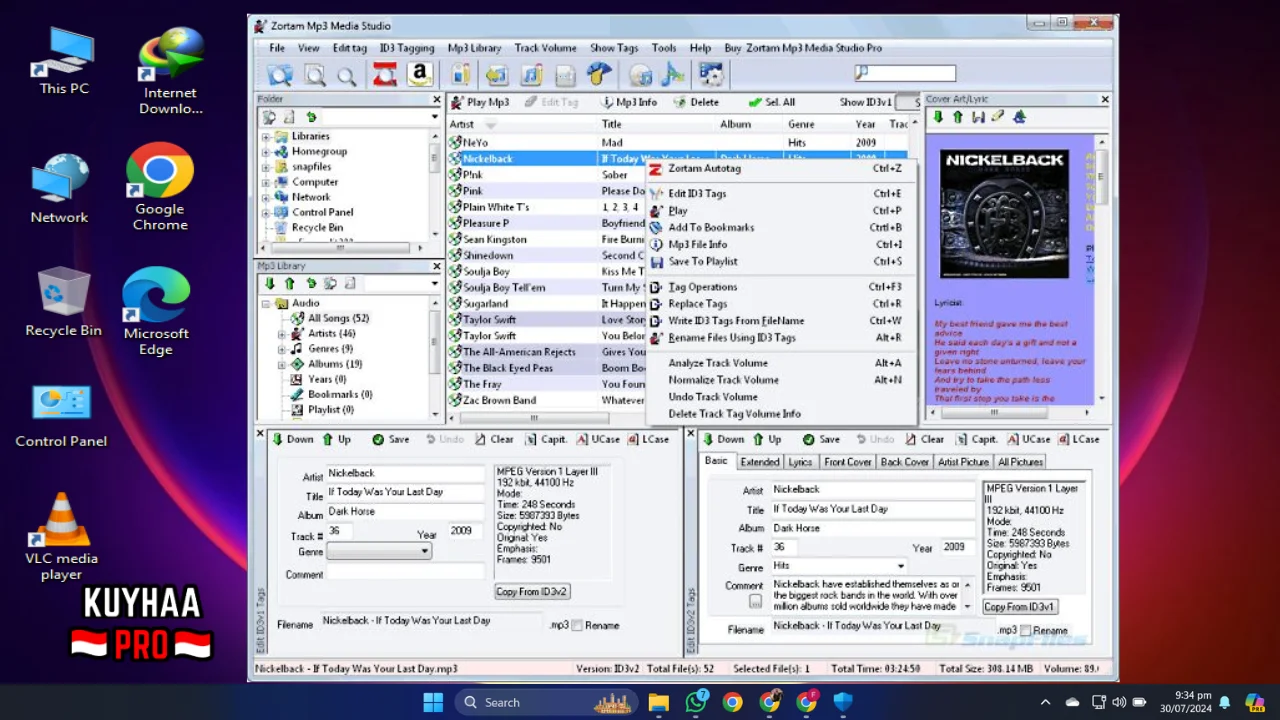Collapse the Audio library node
The height and width of the screenshot is (720, 1280).
pos(266,303)
